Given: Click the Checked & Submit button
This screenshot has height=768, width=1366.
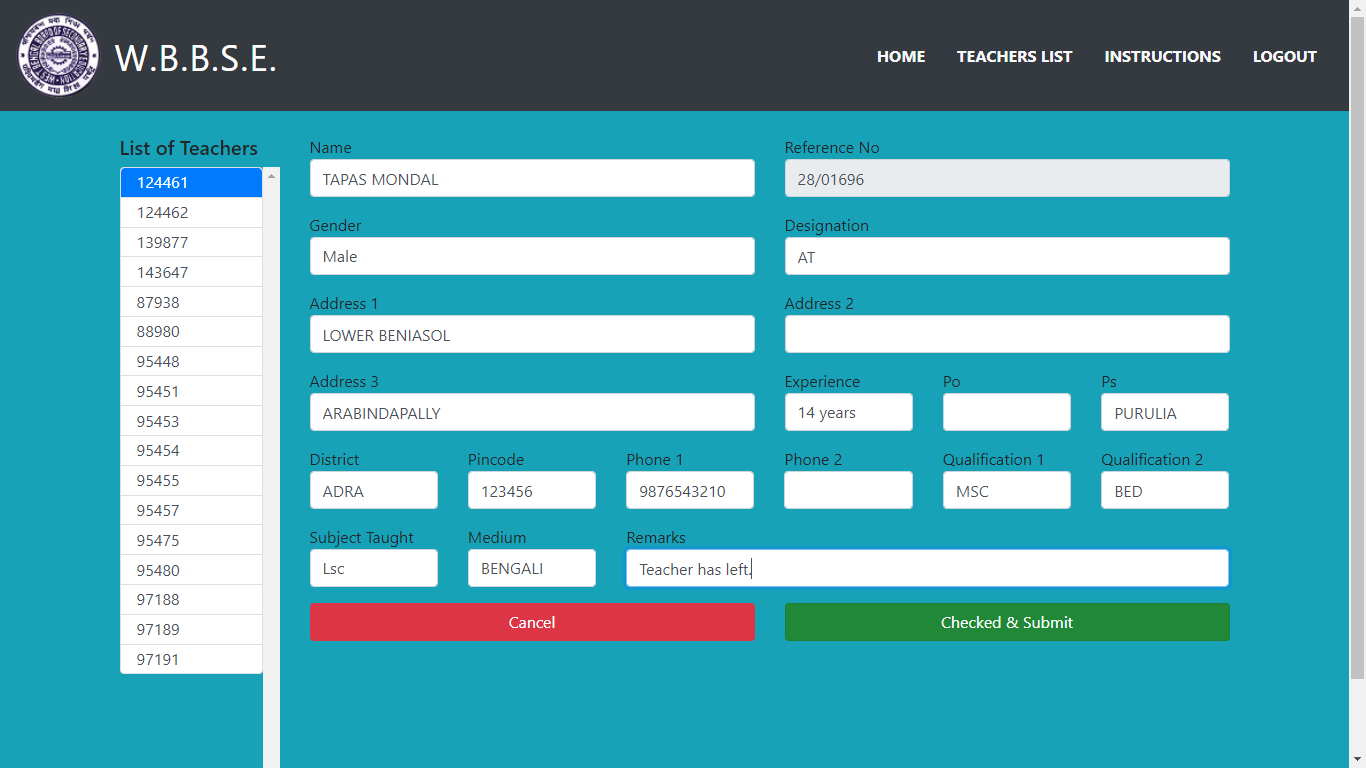Looking at the screenshot, I should (x=1006, y=622).
